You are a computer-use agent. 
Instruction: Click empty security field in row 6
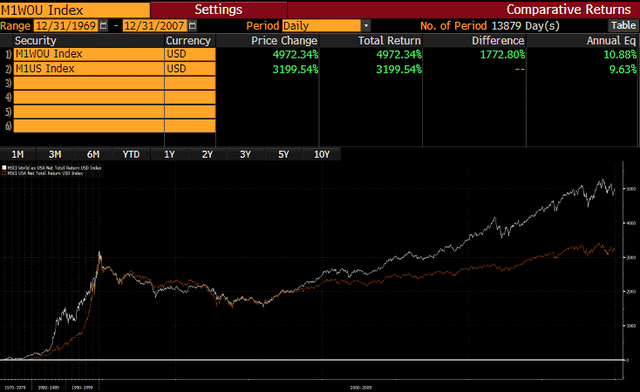click(x=89, y=126)
